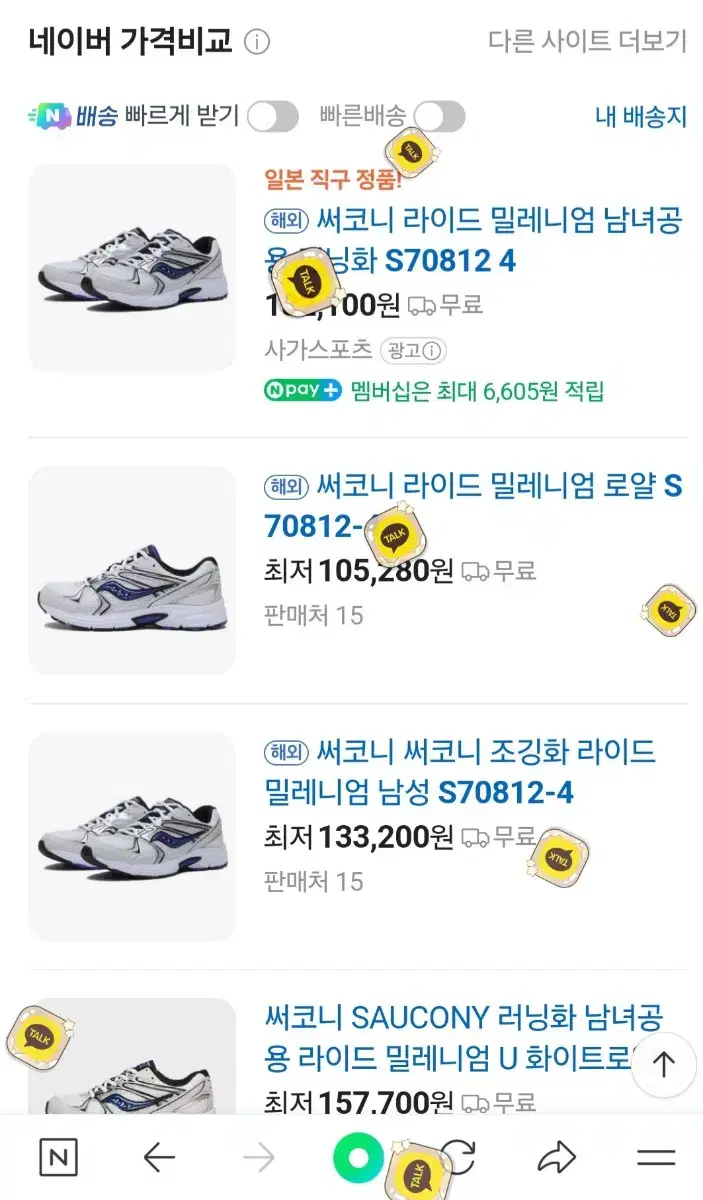The image size is (703, 1200).
Task: Tap the Npay 멤버십 적립 banner
Action: point(434,391)
